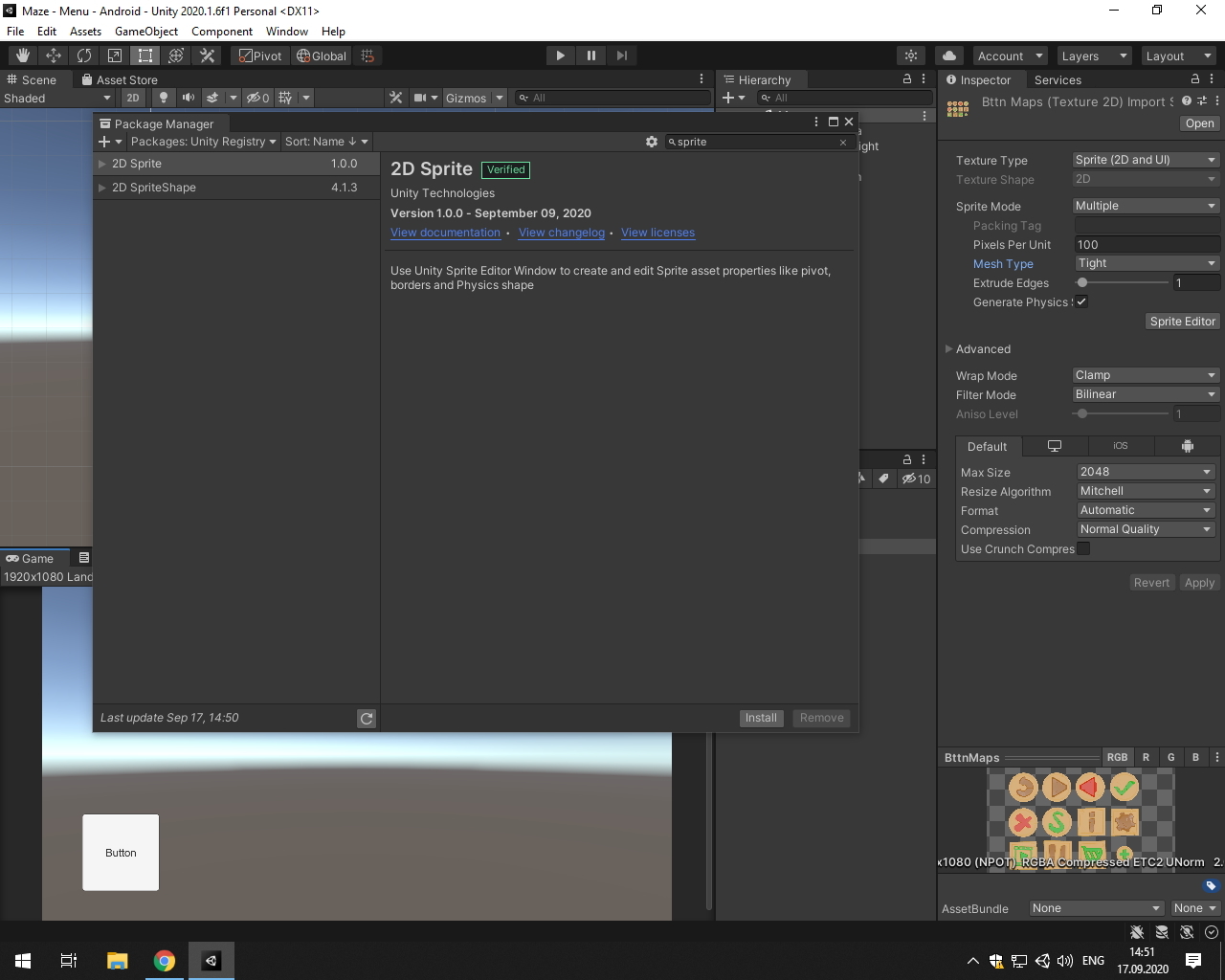Image resolution: width=1225 pixels, height=980 pixels.
Task: Toggle scene audio speaker icon
Action: [189, 98]
